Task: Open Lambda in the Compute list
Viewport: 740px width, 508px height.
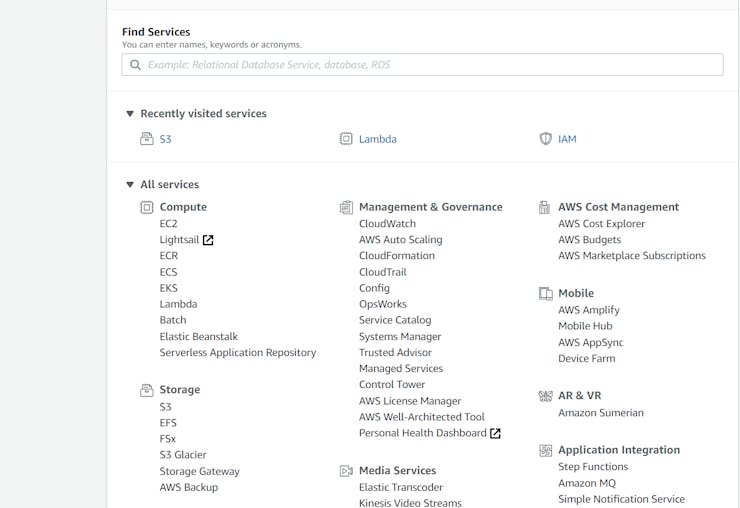Action: pyautogui.click(x=178, y=305)
